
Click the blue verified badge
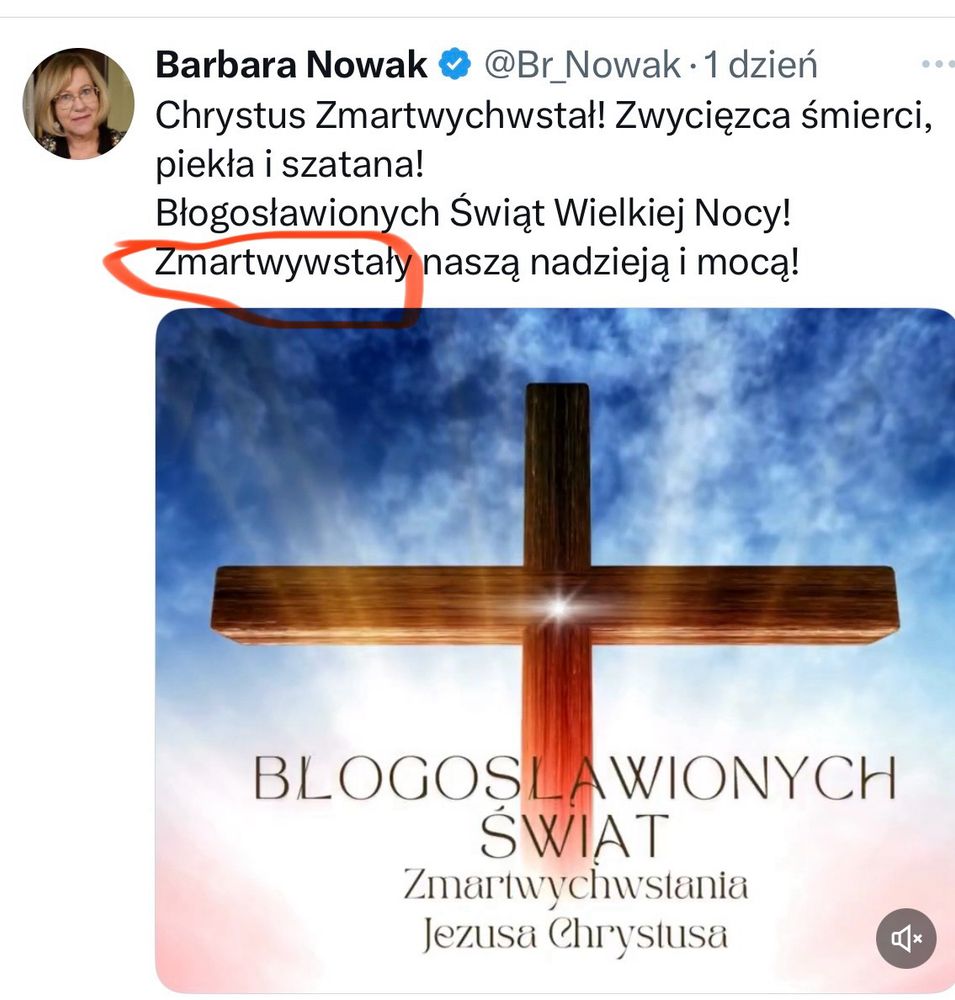(455, 64)
